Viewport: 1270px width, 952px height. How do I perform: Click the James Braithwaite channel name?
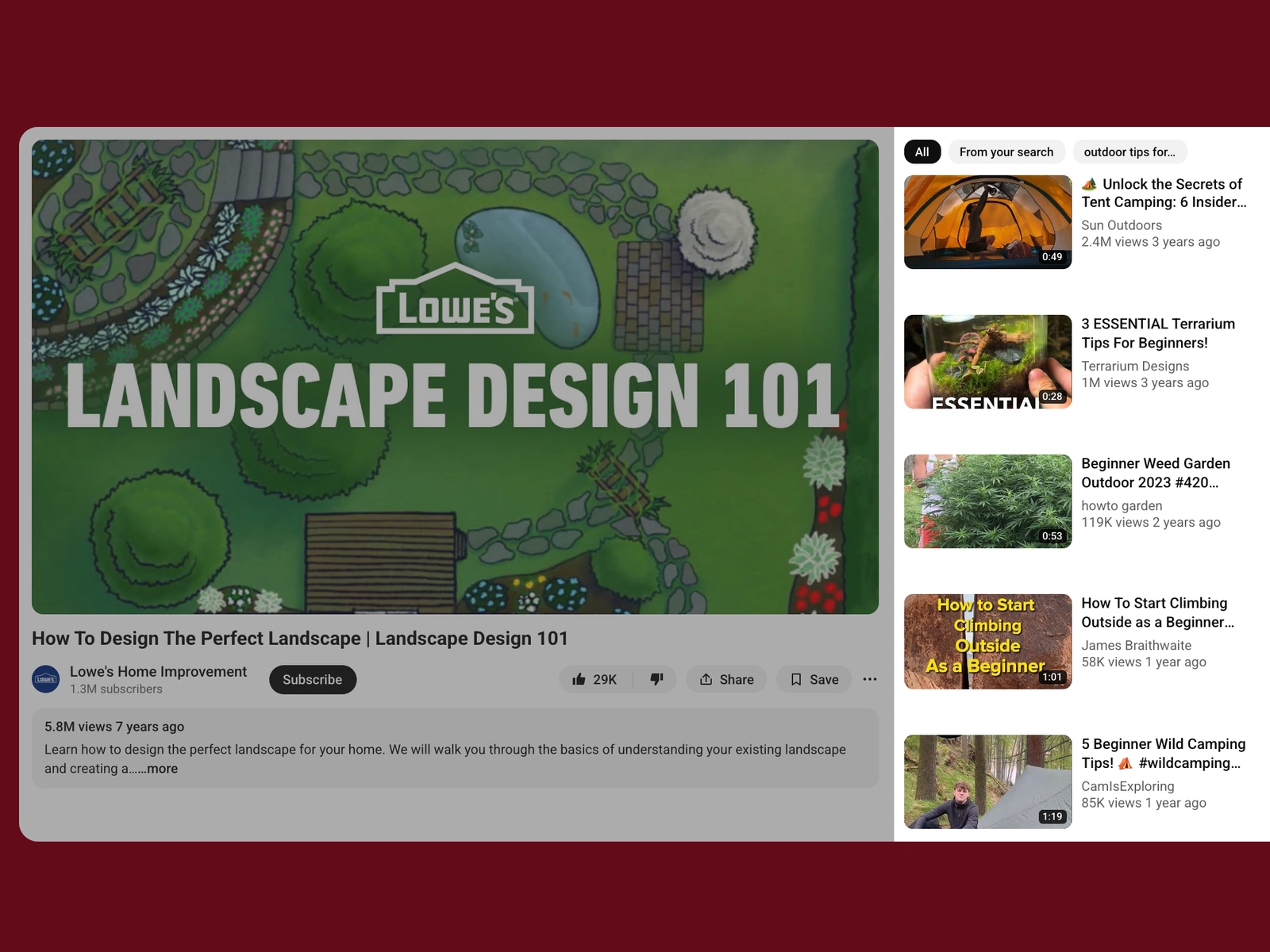1136,645
